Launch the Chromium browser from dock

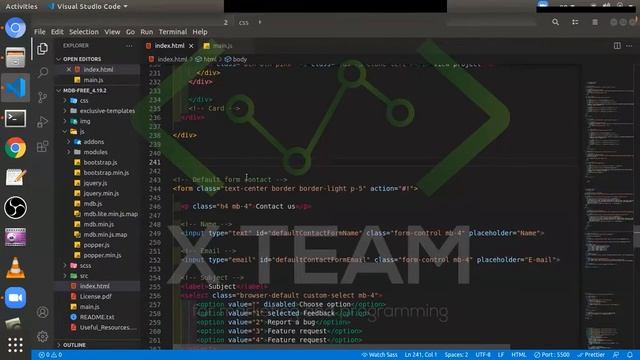[16, 28]
